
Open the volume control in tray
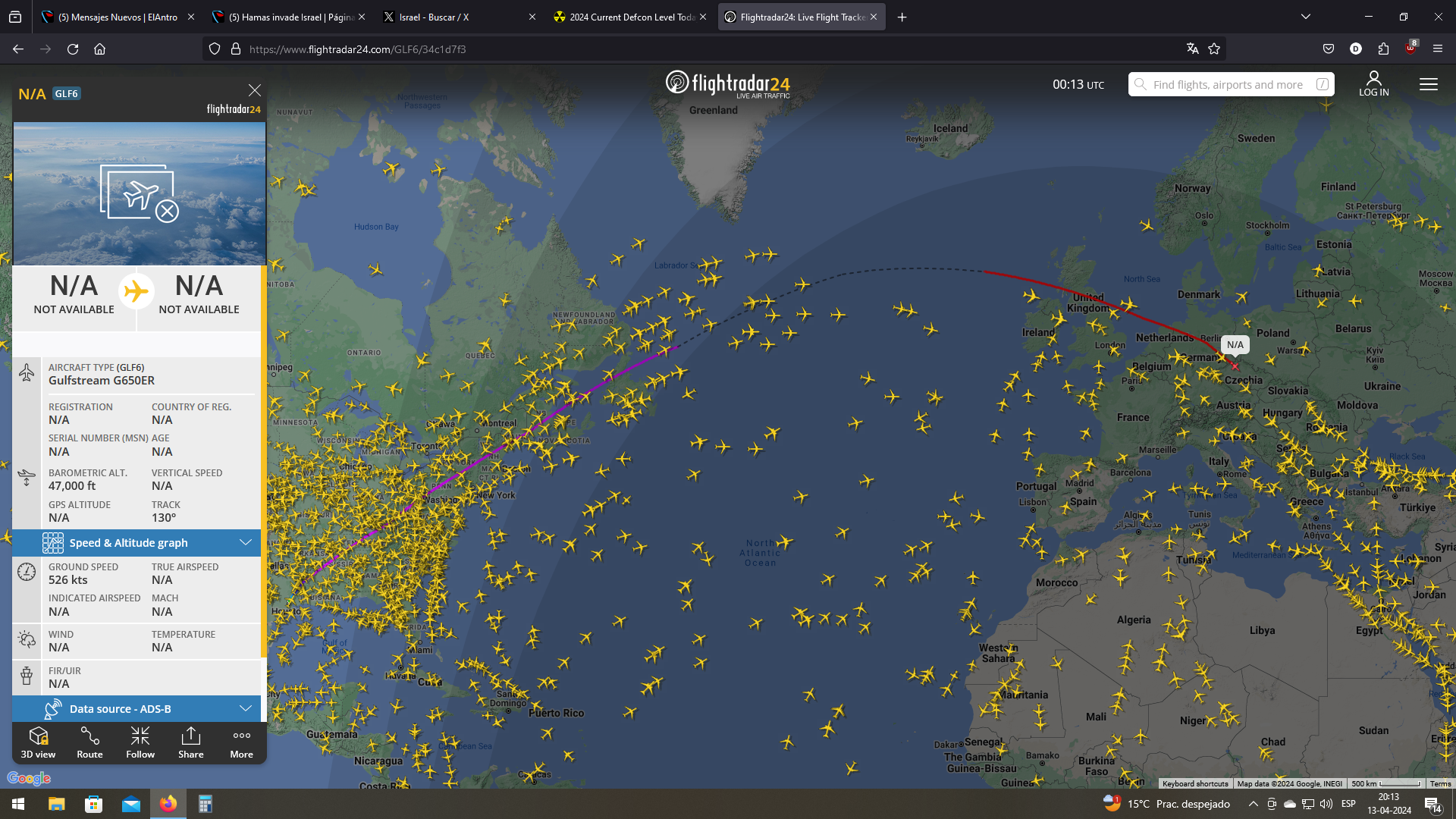(1326, 804)
